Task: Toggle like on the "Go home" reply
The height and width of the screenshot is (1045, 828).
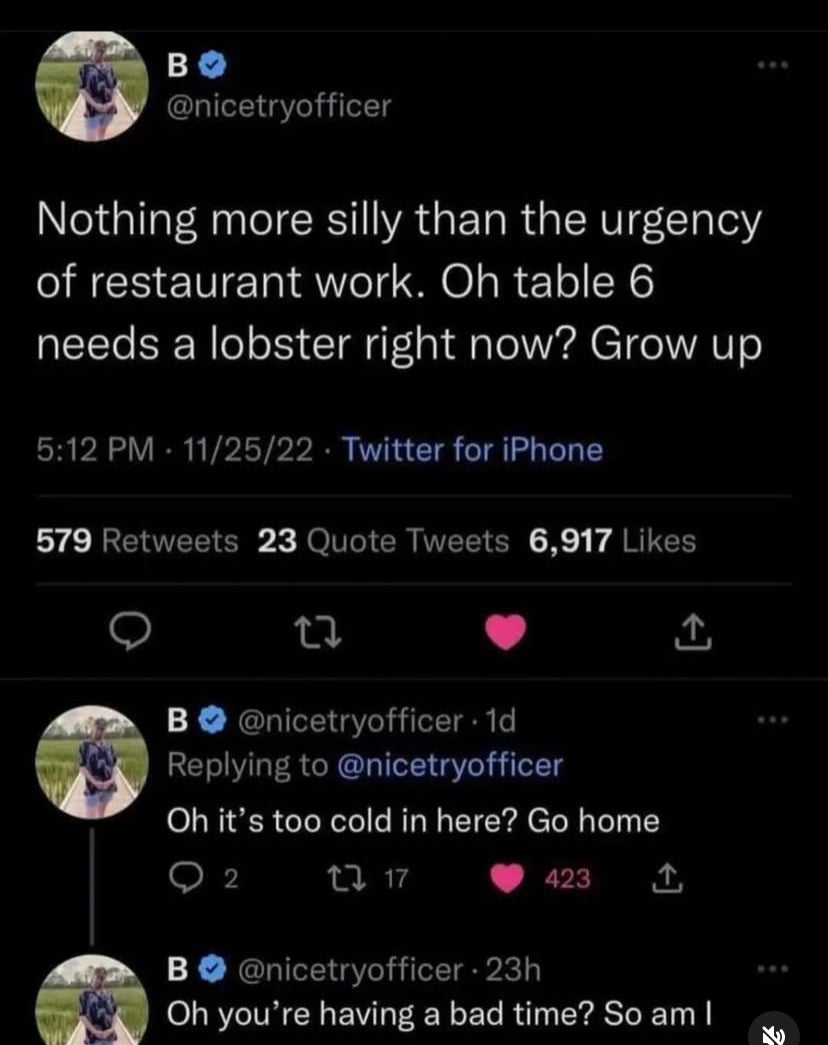Action: point(510,878)
